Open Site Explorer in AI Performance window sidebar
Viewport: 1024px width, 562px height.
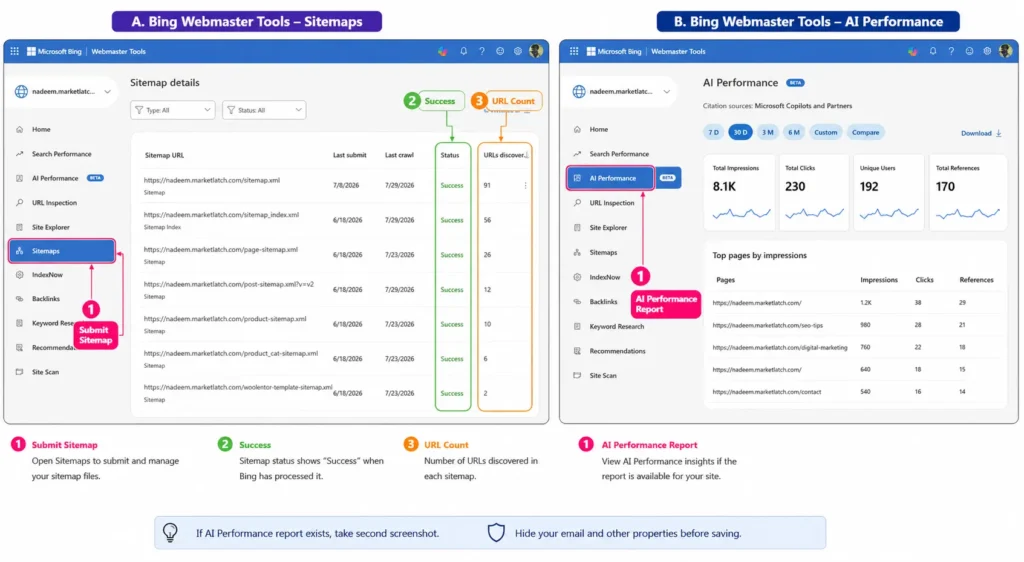608,228
